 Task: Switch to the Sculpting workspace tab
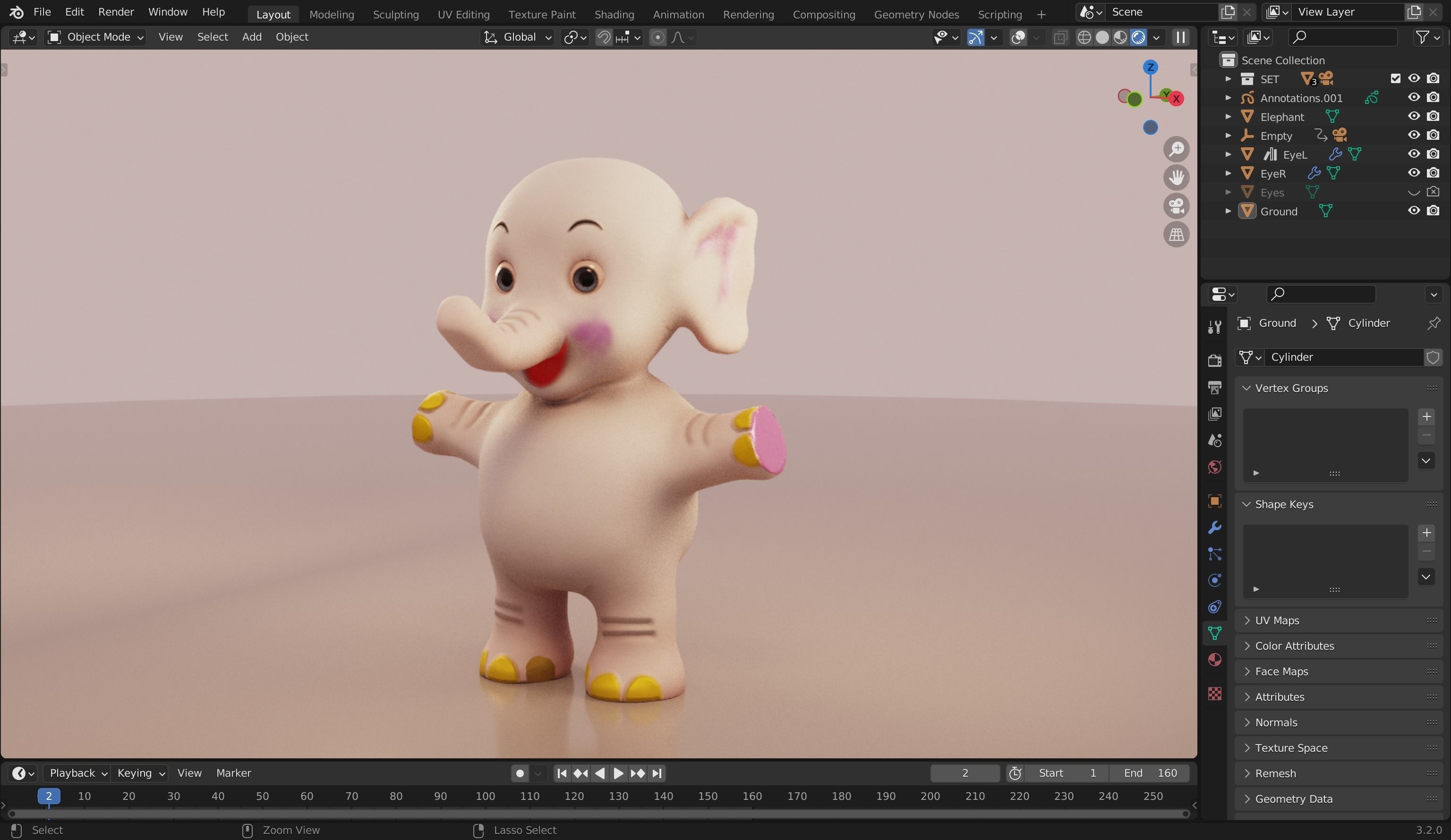pos(395,14)
